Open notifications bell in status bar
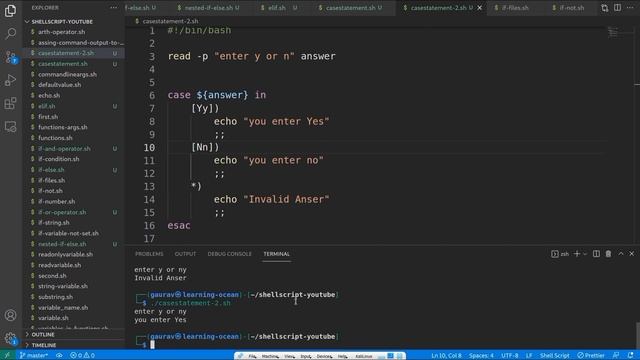The height and width of the screenshot is (360, 640). point(631,356)
